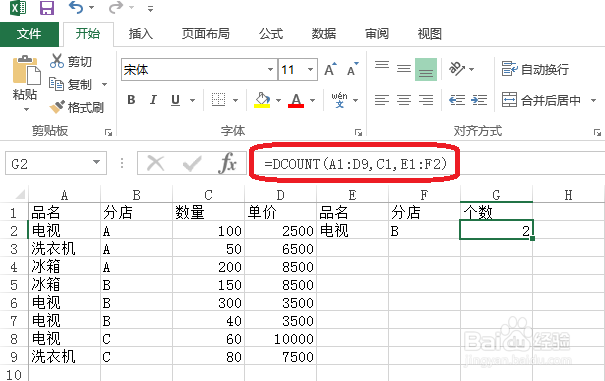The image size is (605, 381).
Task: Open the fill color dropdown arrow
Action: (279, 101)
